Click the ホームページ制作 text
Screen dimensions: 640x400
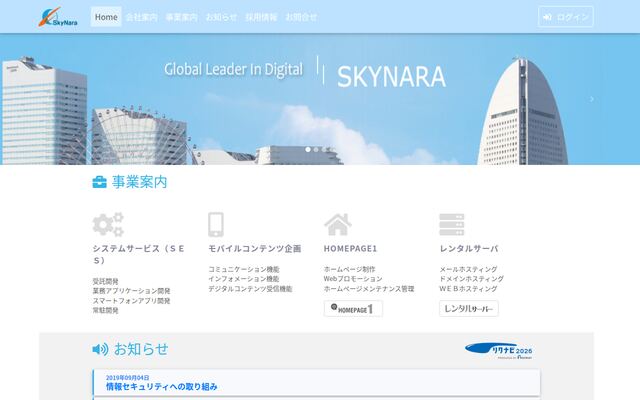click(x=349, y=269)
